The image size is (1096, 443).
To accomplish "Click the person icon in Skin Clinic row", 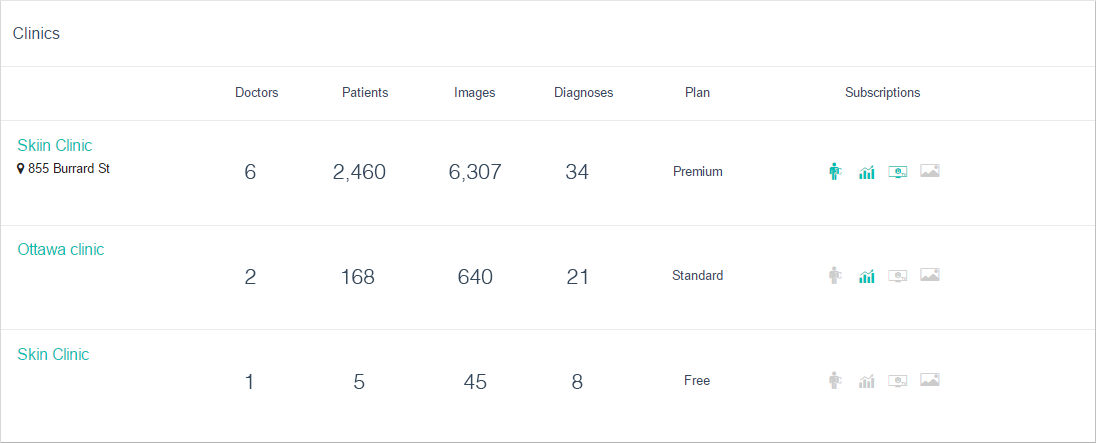I will 835,380.
